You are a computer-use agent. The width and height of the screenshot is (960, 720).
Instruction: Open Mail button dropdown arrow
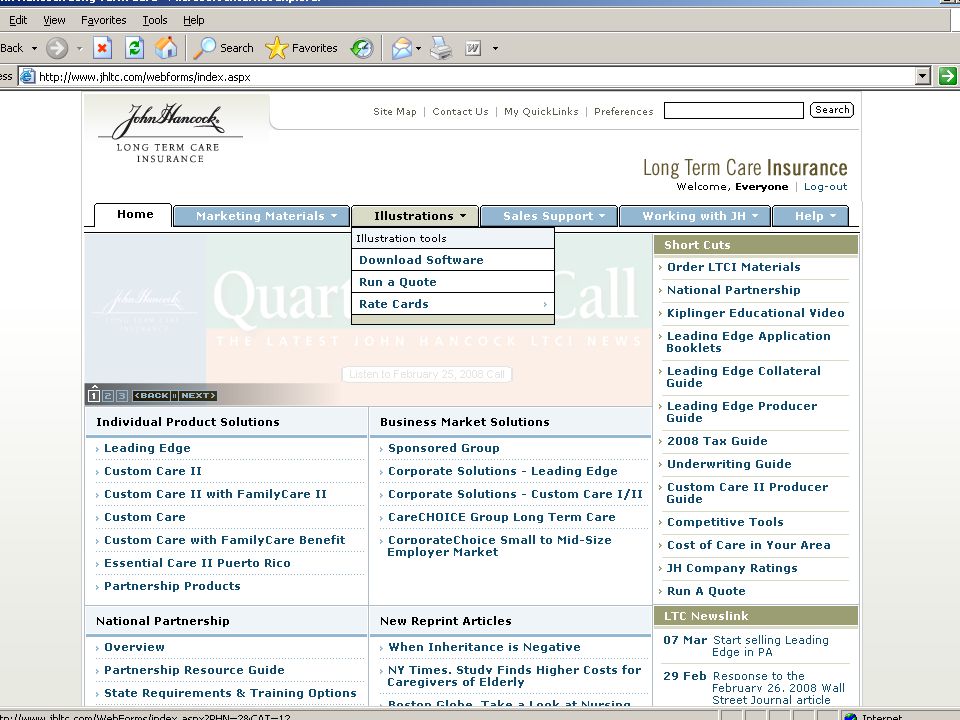(x=418, y=48)
